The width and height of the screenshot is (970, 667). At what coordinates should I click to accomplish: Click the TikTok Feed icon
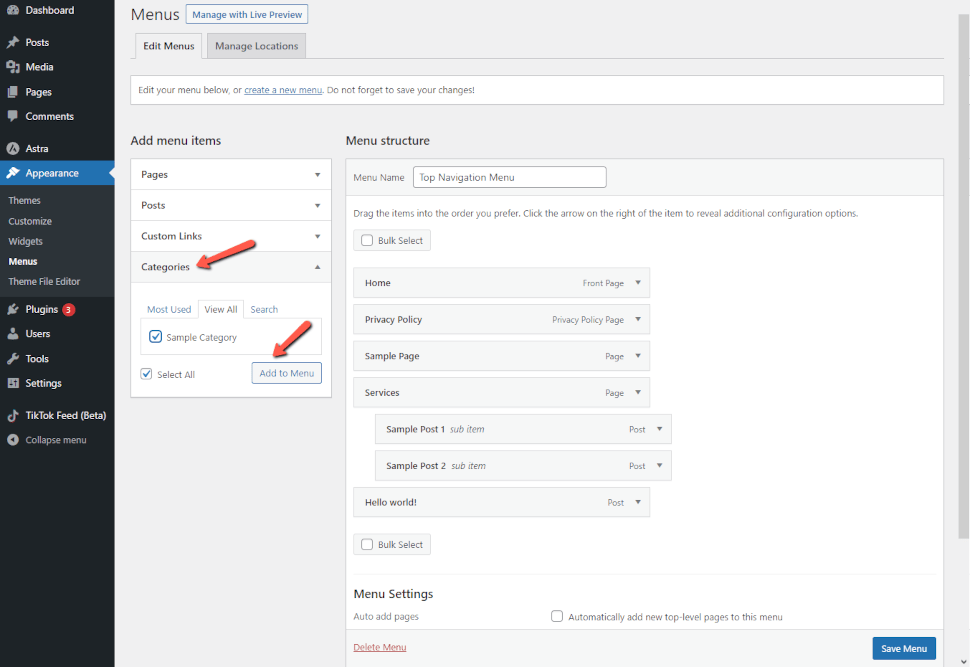[13, 416]
